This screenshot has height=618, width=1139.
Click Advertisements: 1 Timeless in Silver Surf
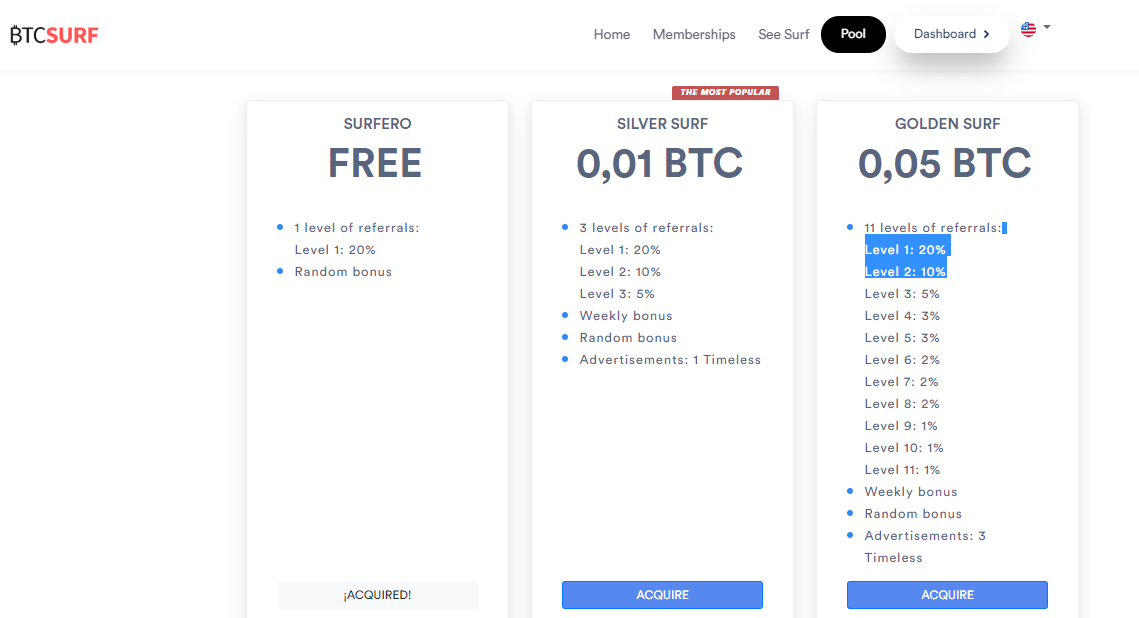[x=670, y=359]
